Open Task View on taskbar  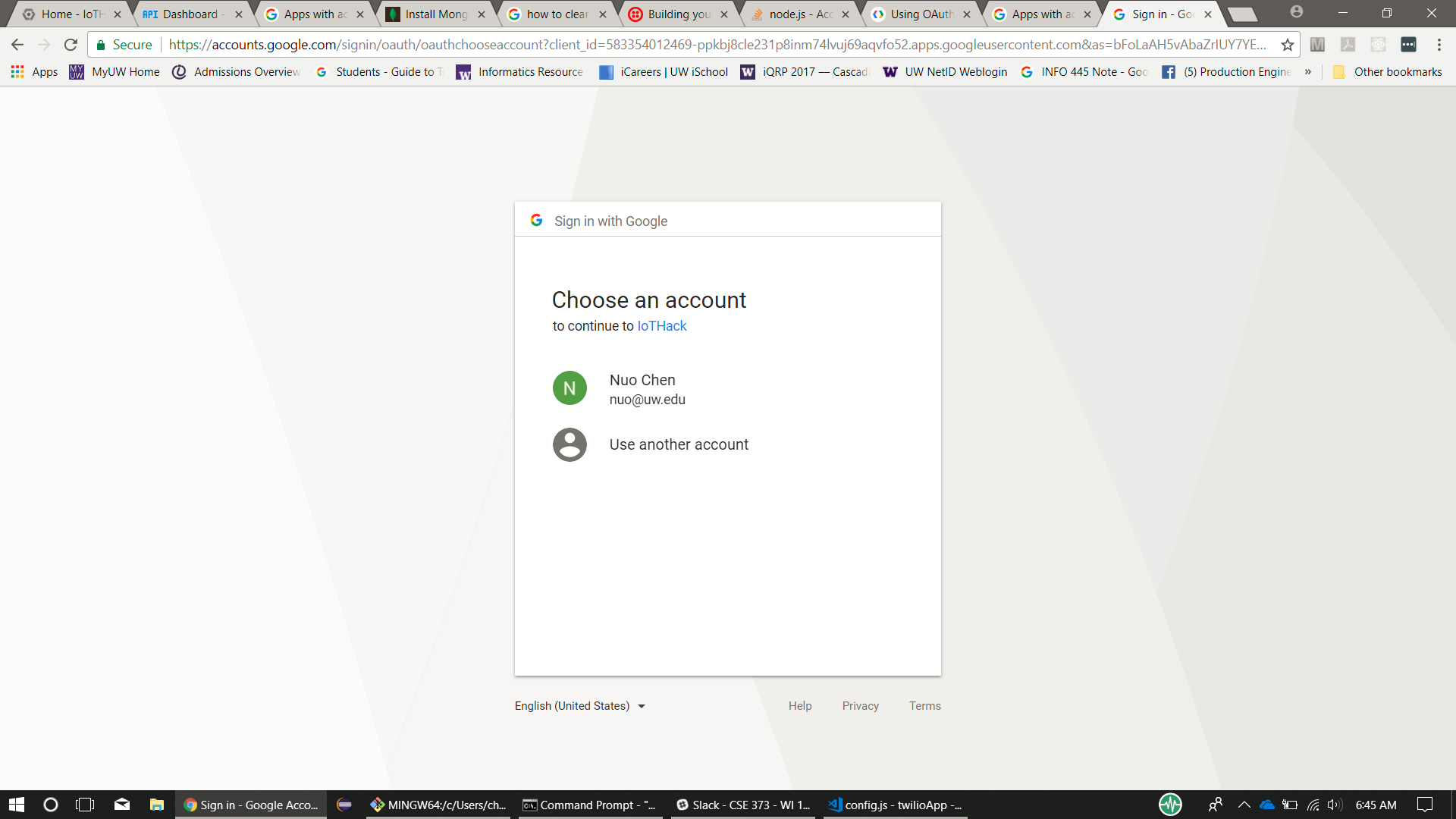85,805
